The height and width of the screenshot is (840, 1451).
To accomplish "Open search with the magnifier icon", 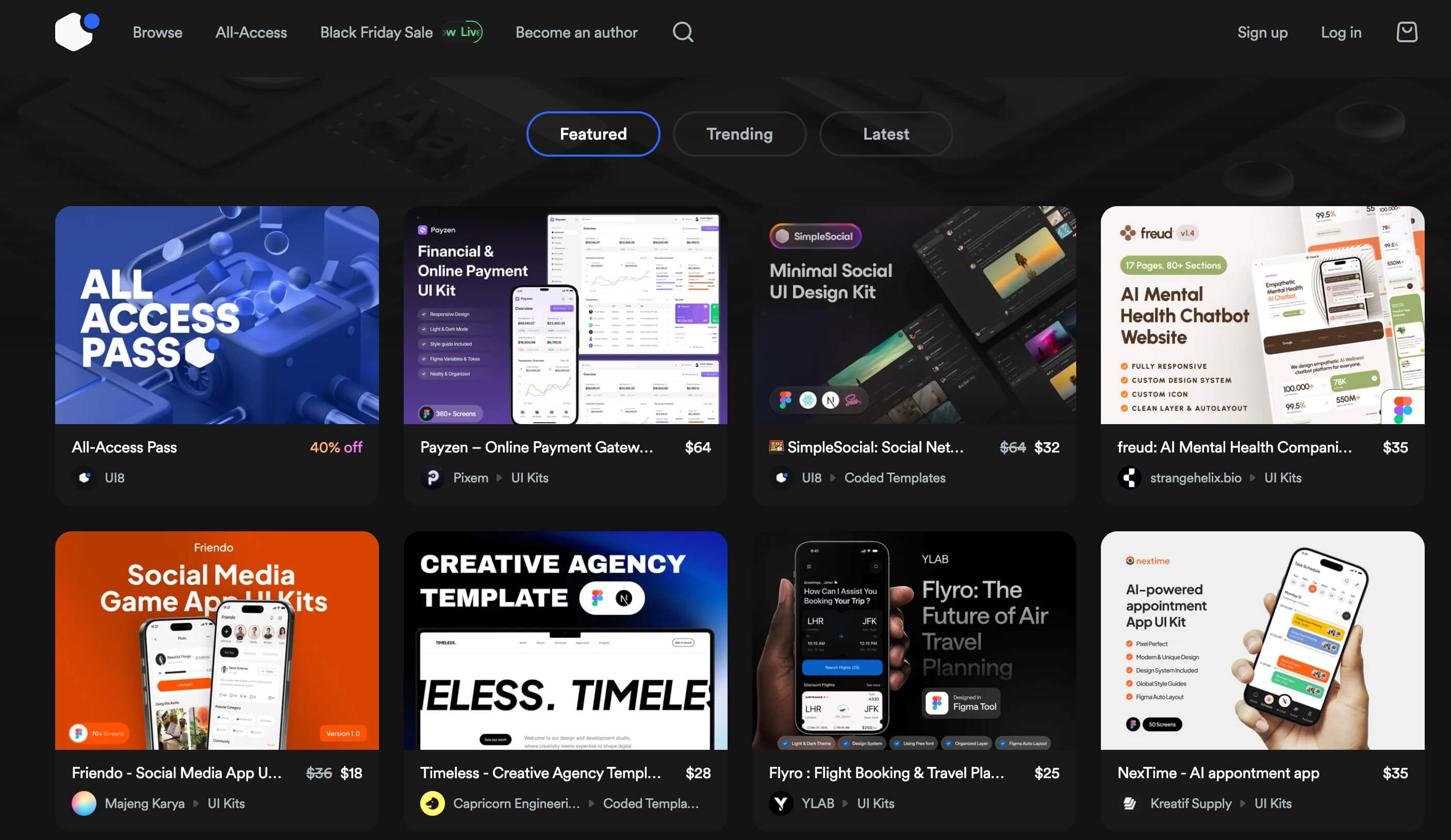I will (682, 32).
